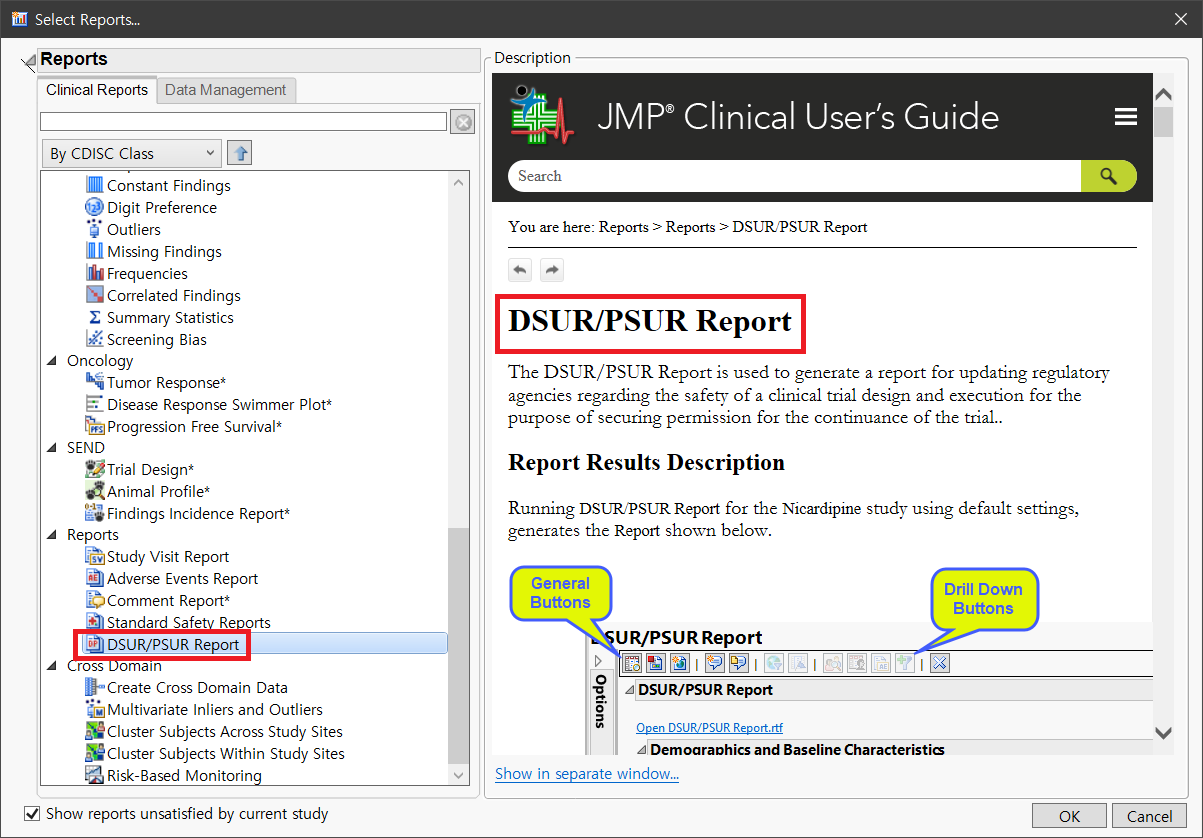Click the up arrow button beside By CDISC Class
The width and height of the screenshot is (1203, 838).
coord(237,152)
